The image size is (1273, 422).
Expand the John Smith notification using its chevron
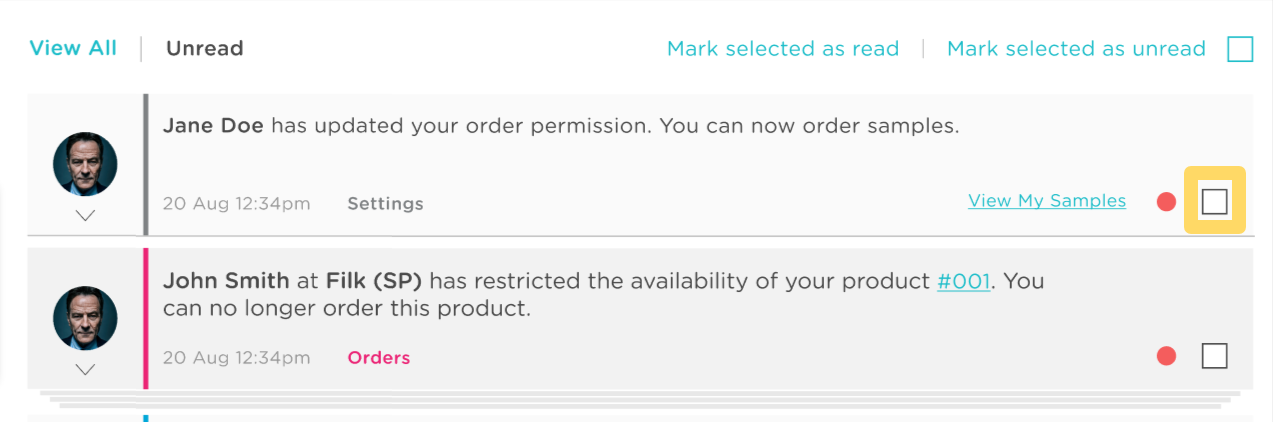(x=85, y=369)
